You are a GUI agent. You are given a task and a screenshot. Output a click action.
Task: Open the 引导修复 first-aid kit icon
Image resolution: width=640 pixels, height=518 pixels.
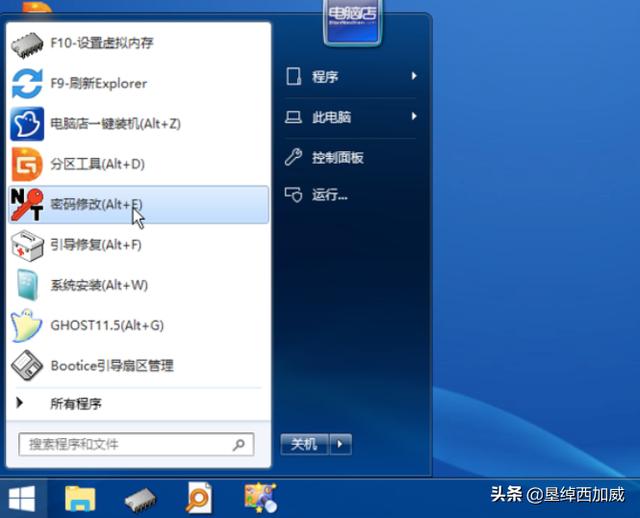pyautogui.click(x=27, y=245)
